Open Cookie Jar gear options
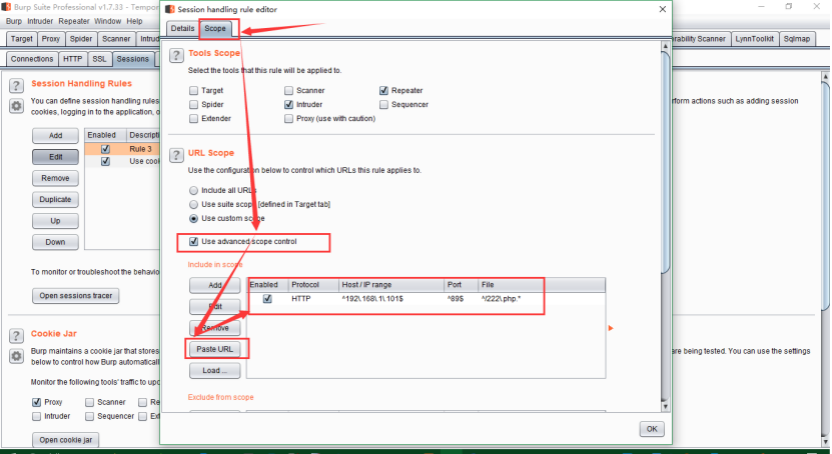832x454 pixels. tap(16, 356)
